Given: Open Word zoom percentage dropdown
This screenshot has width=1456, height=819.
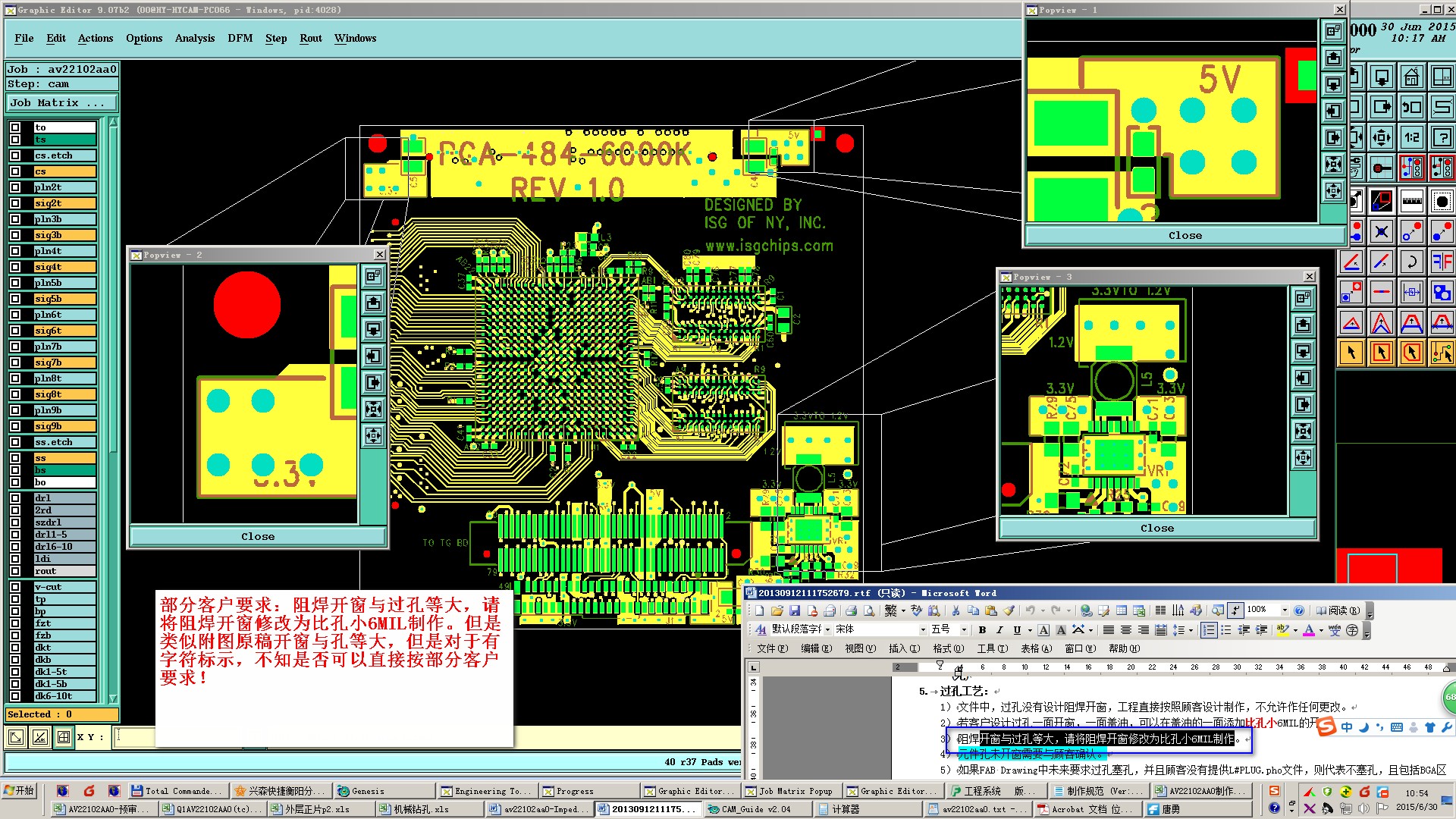Looking at the screenshot, I should pyautogui.click(x=1285, y=610).
